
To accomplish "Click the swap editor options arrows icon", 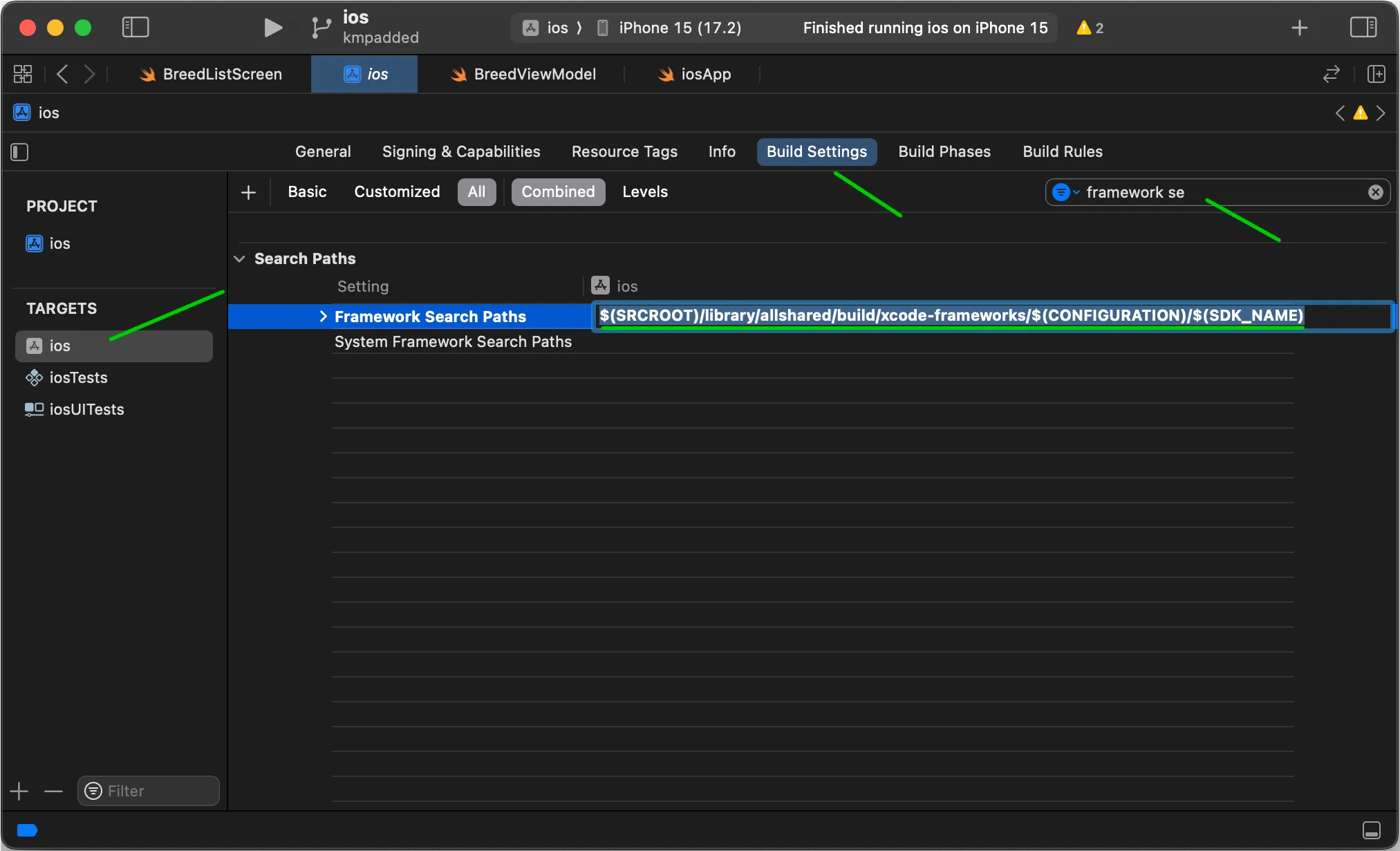I will (x=1331, y=74).
